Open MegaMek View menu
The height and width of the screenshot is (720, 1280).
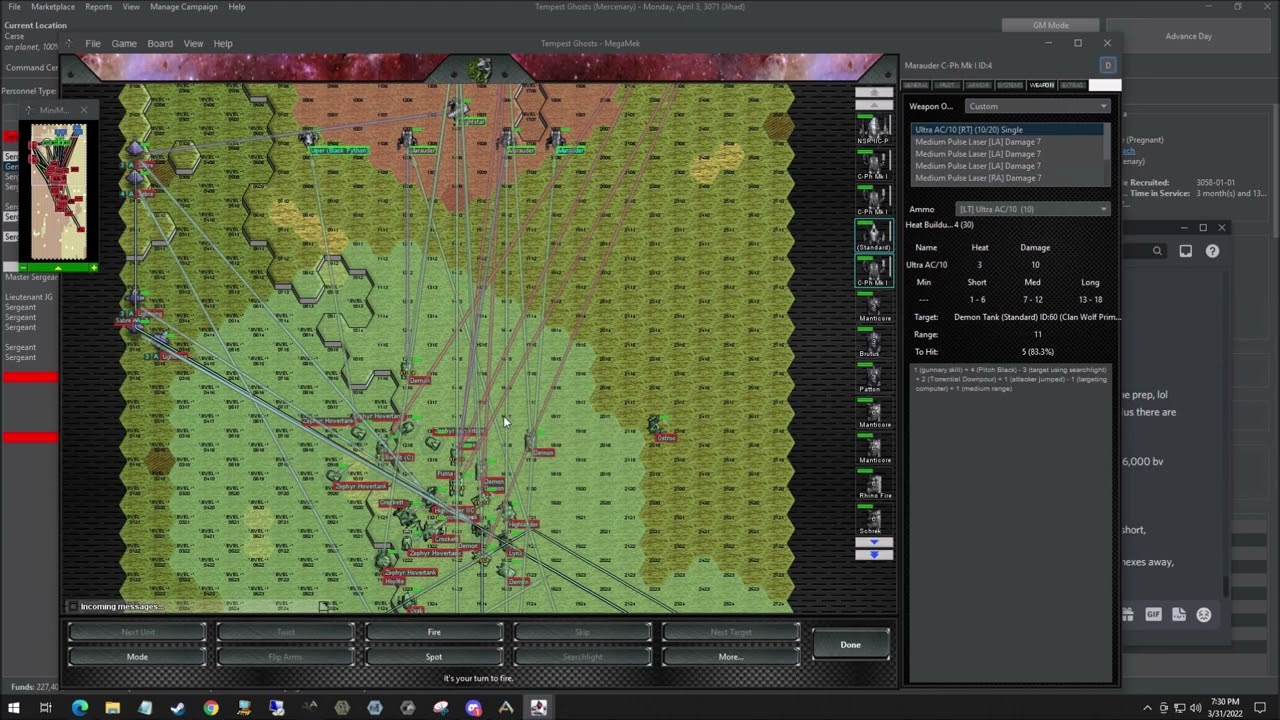193,44
